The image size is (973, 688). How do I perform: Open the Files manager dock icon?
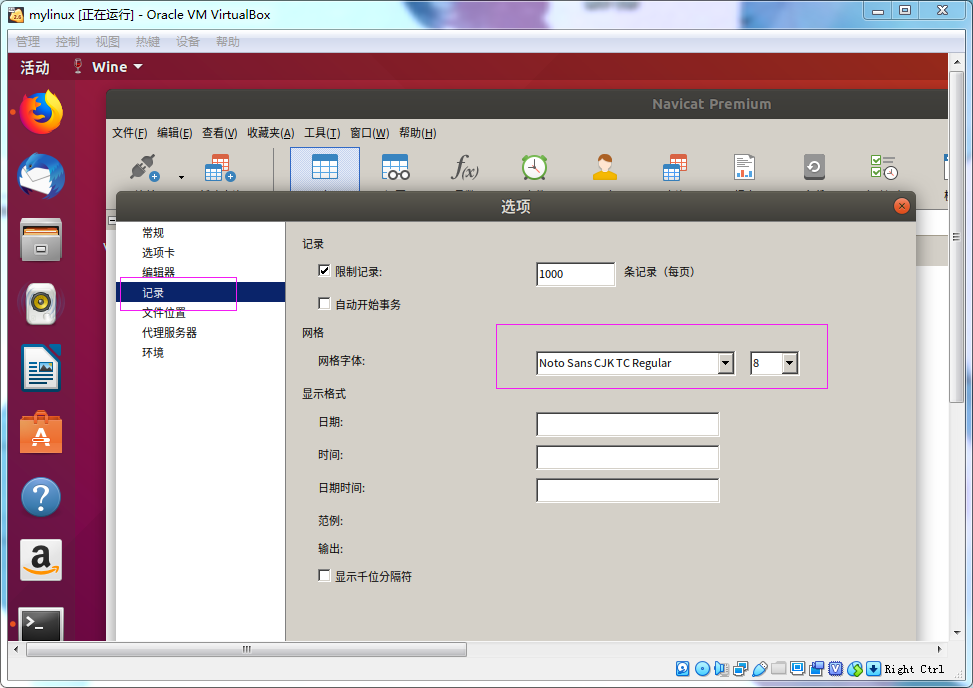(x=41, y=240)
